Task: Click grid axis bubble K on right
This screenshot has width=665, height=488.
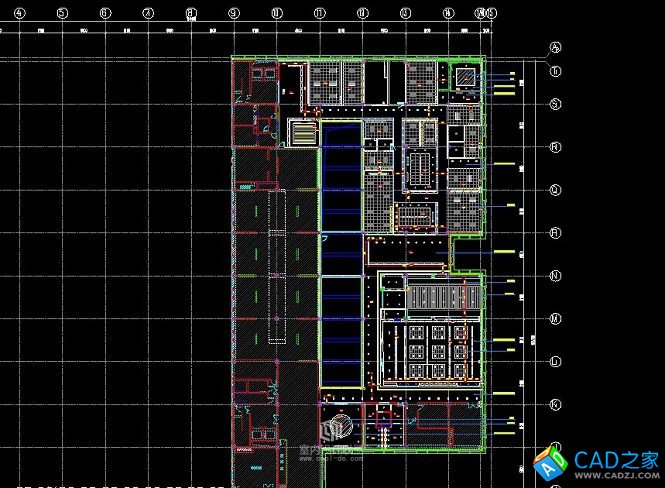Action: (555, 404)
